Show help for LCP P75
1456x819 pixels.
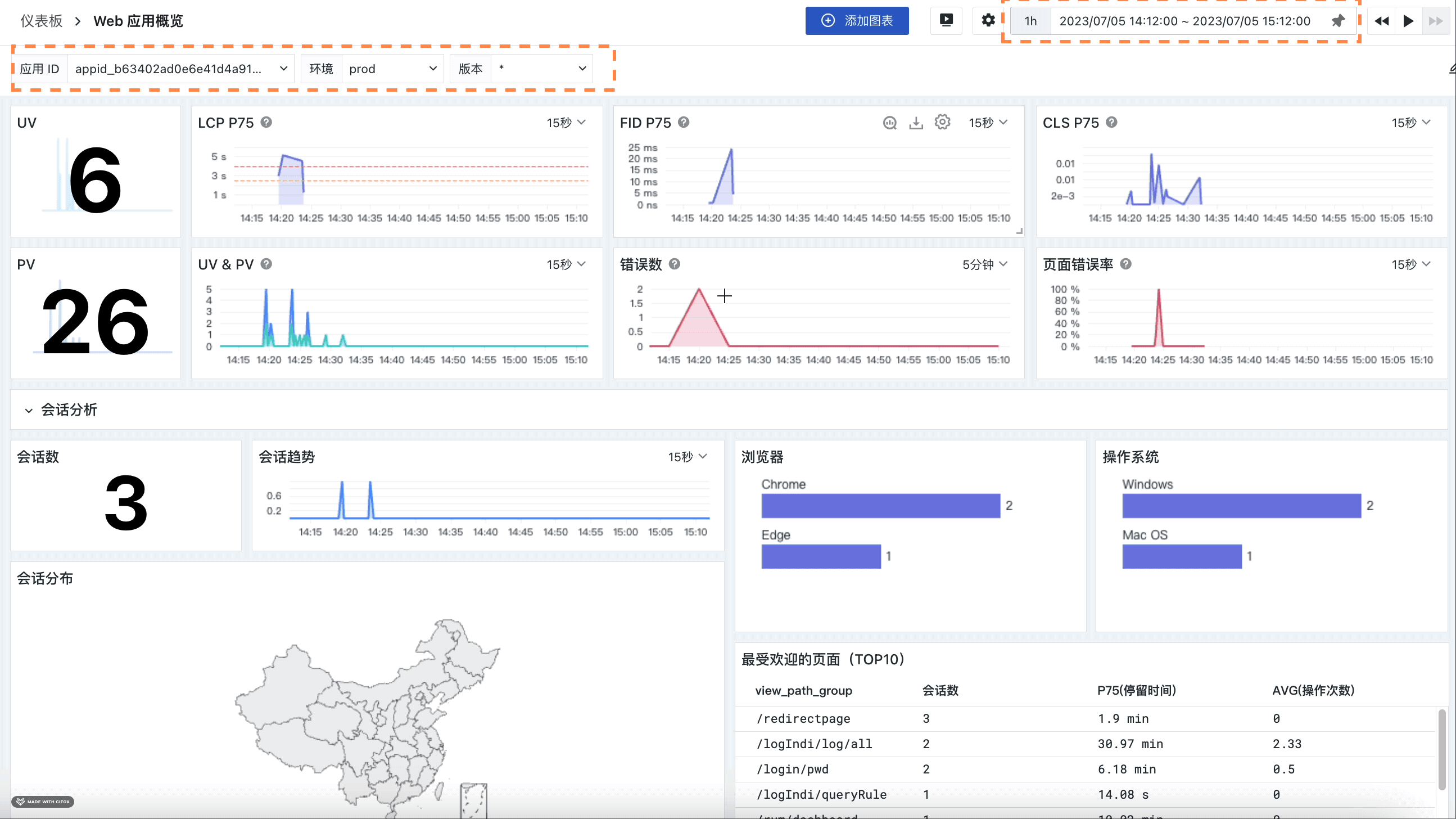[x=266, y=122]
